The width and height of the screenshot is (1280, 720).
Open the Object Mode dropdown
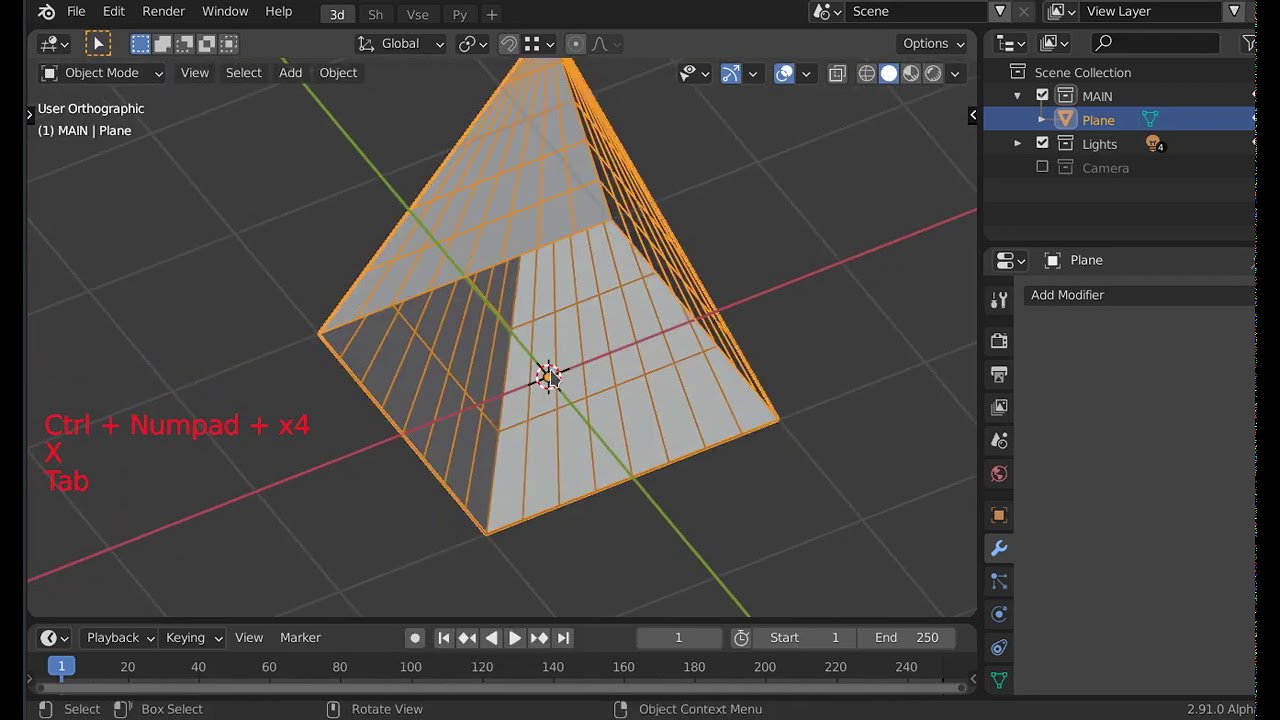point(101,73)
